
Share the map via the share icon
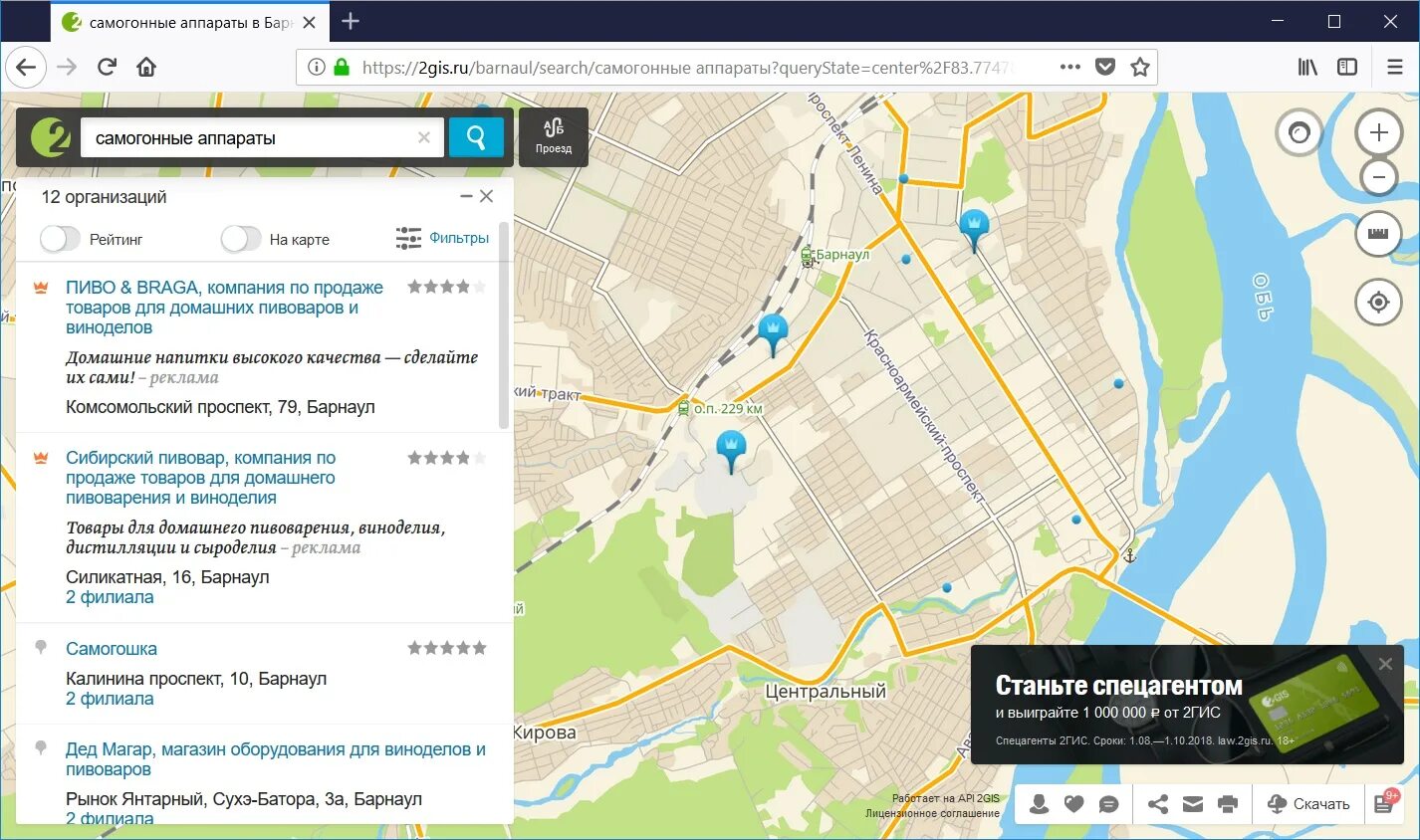pyautogui.click(x=1158, y=804)
